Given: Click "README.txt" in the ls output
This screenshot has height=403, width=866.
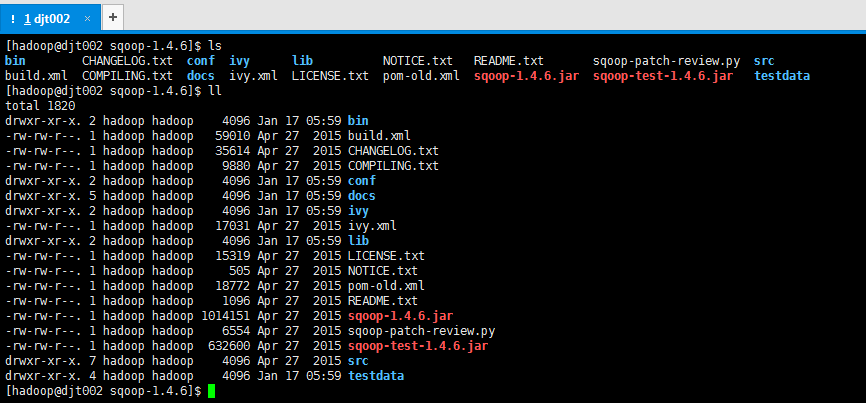Looking at the screenshot, I should pos(509,61).
